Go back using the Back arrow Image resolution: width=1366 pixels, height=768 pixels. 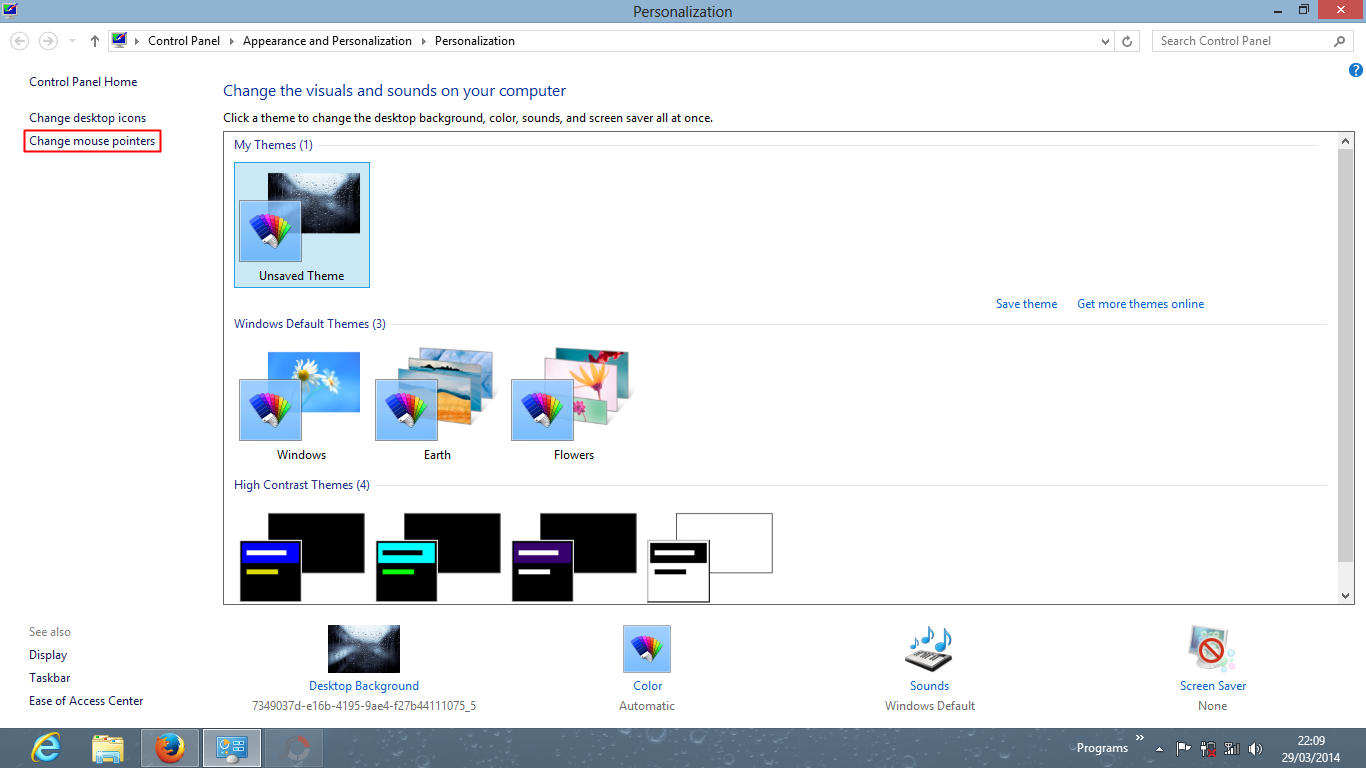[x=20, y=41]
